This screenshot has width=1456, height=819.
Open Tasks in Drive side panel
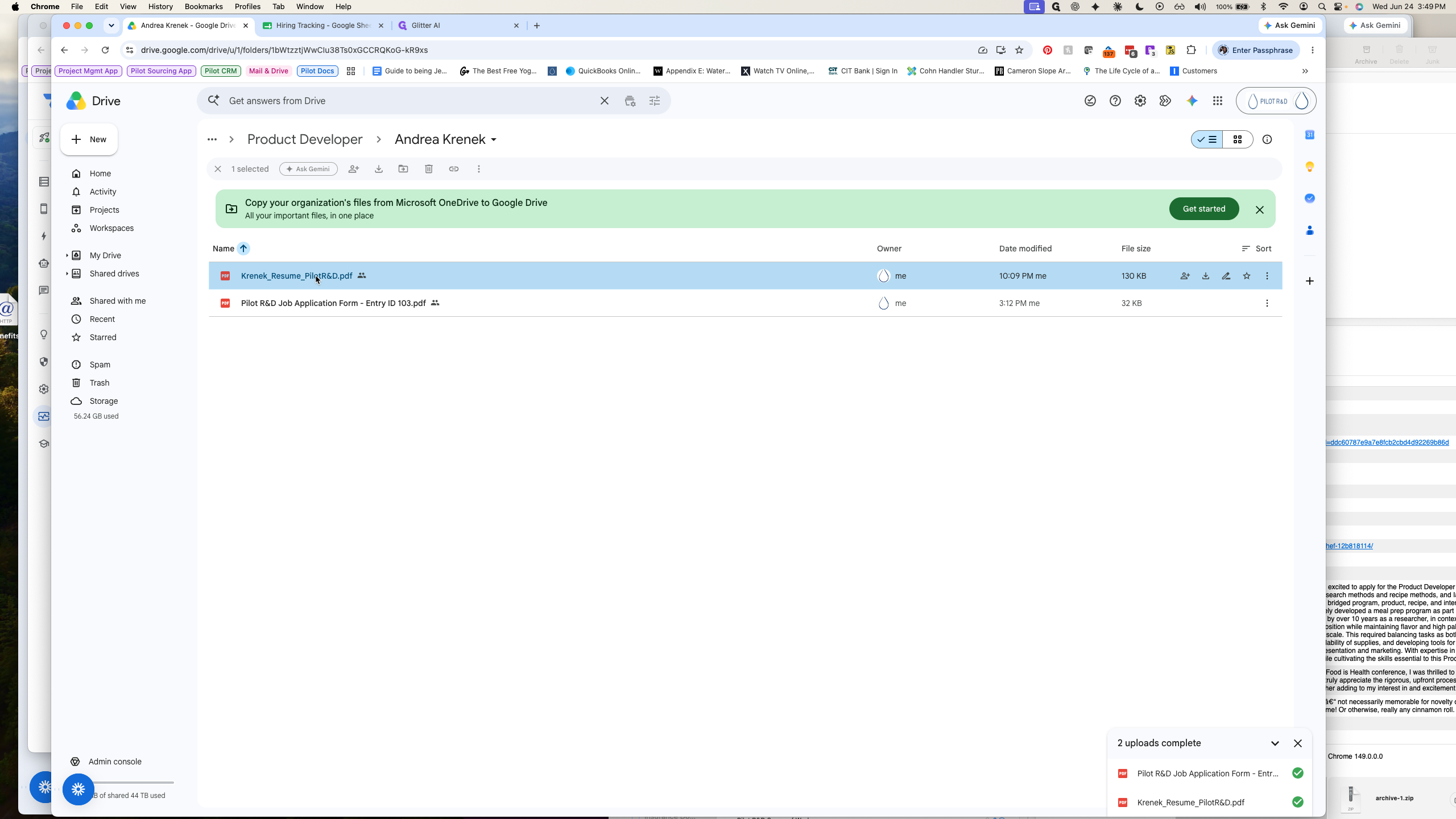coord(1310,198)
